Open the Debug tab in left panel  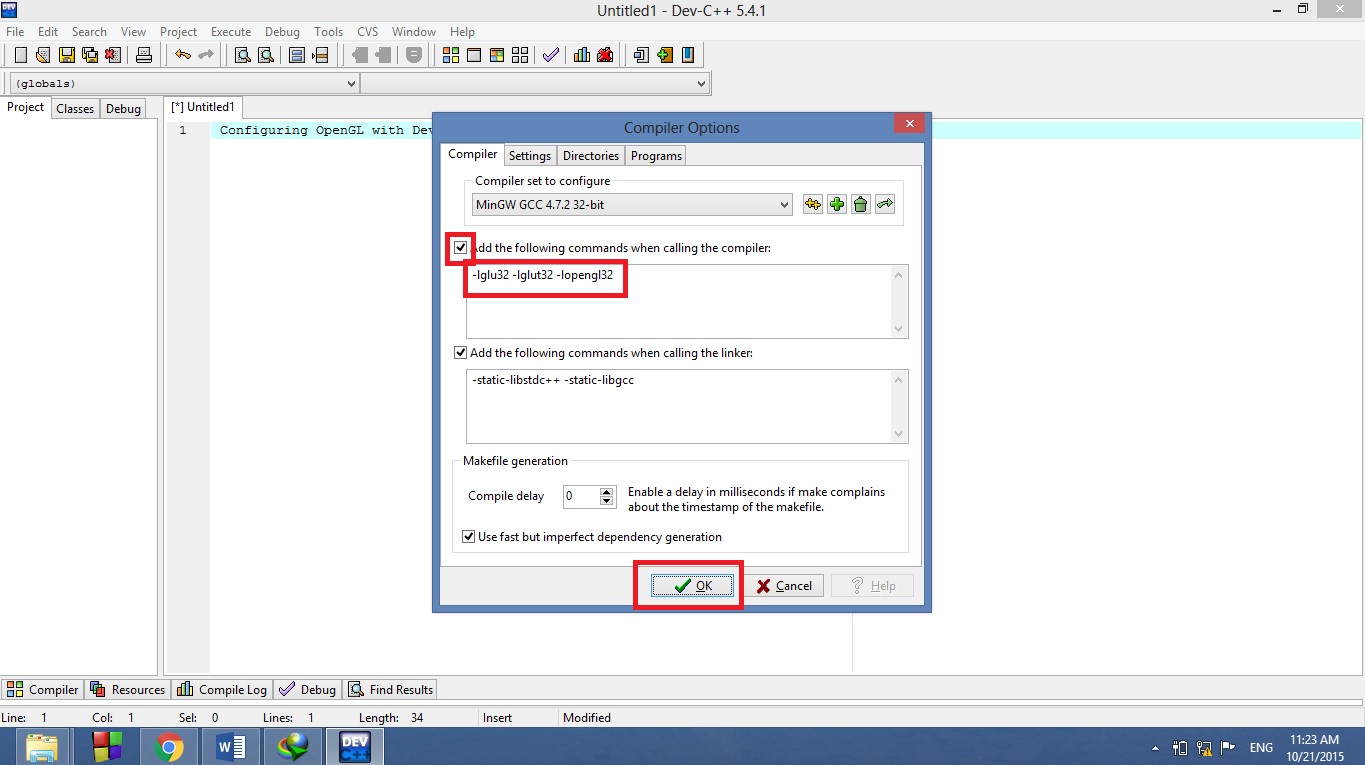(123, 108)
